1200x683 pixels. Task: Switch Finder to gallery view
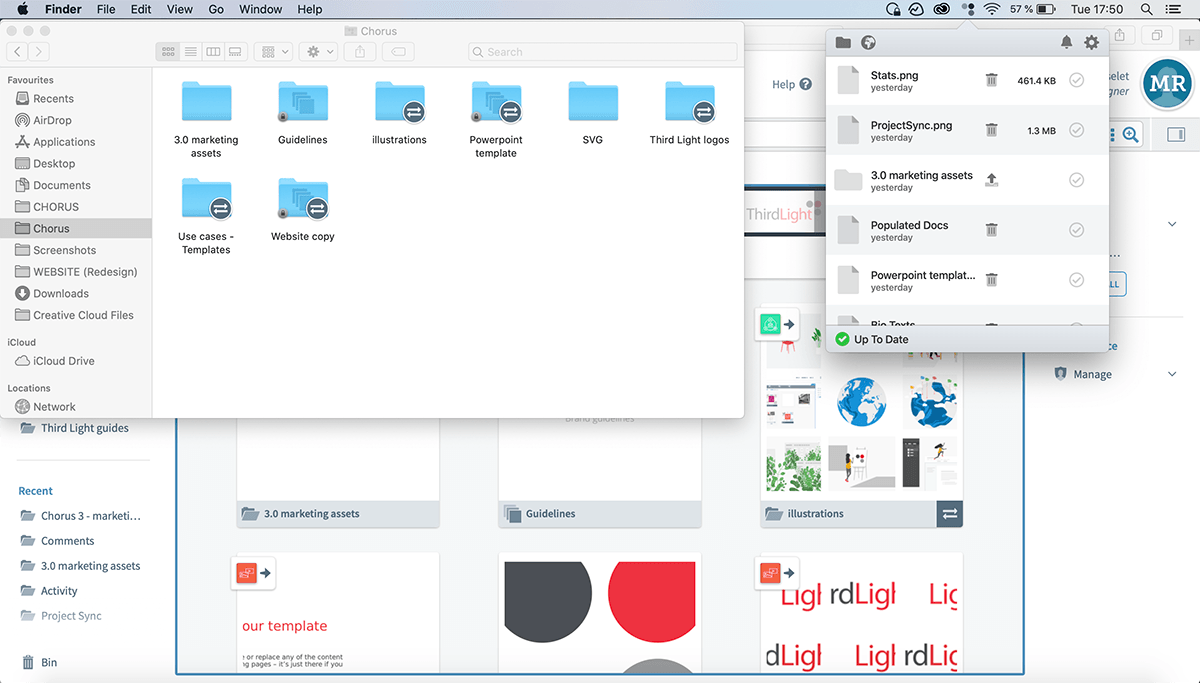point(235,51)
